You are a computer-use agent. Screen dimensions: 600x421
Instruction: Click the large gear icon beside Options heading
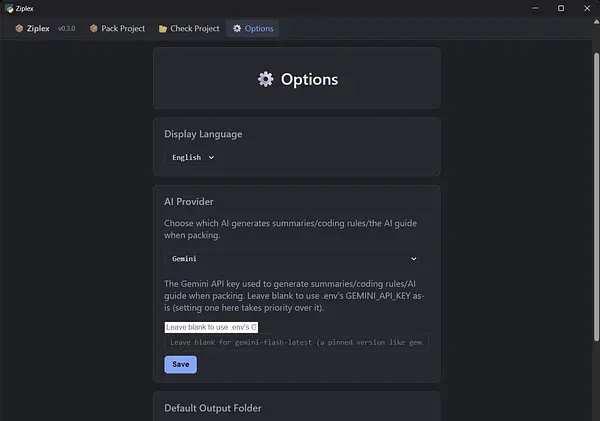point(266,79)
